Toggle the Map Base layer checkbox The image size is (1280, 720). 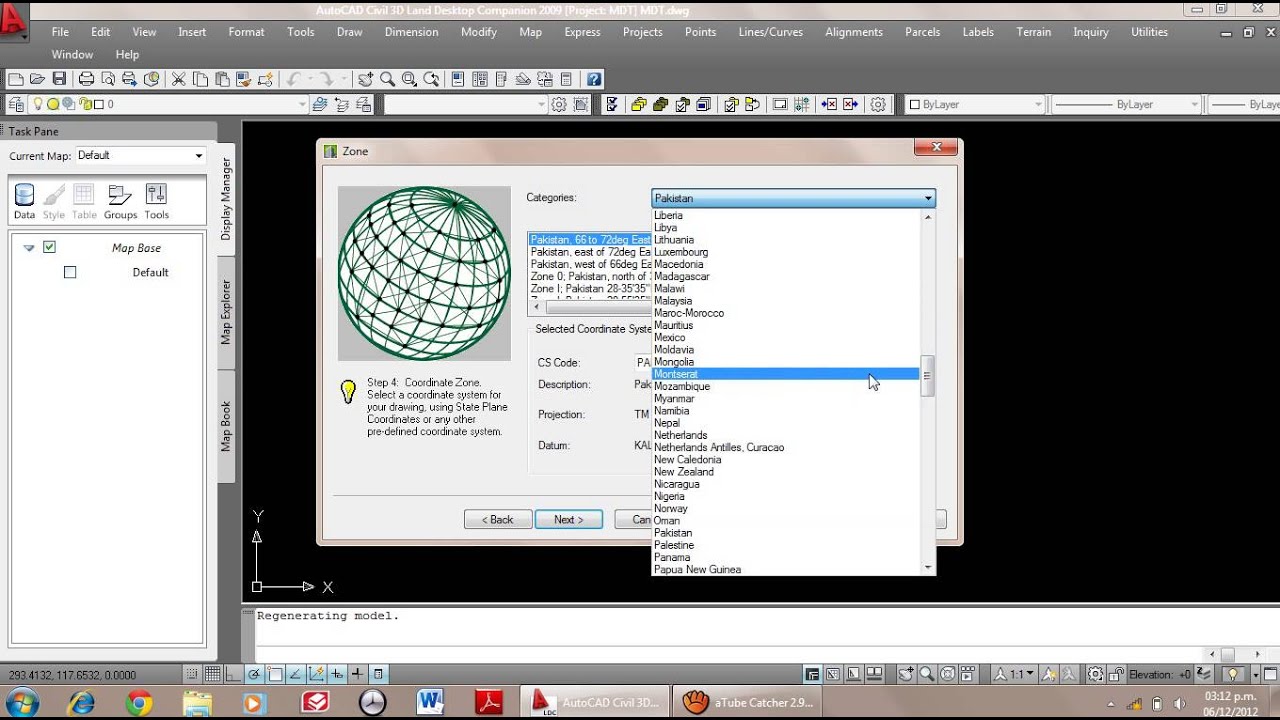click(49, 247)
